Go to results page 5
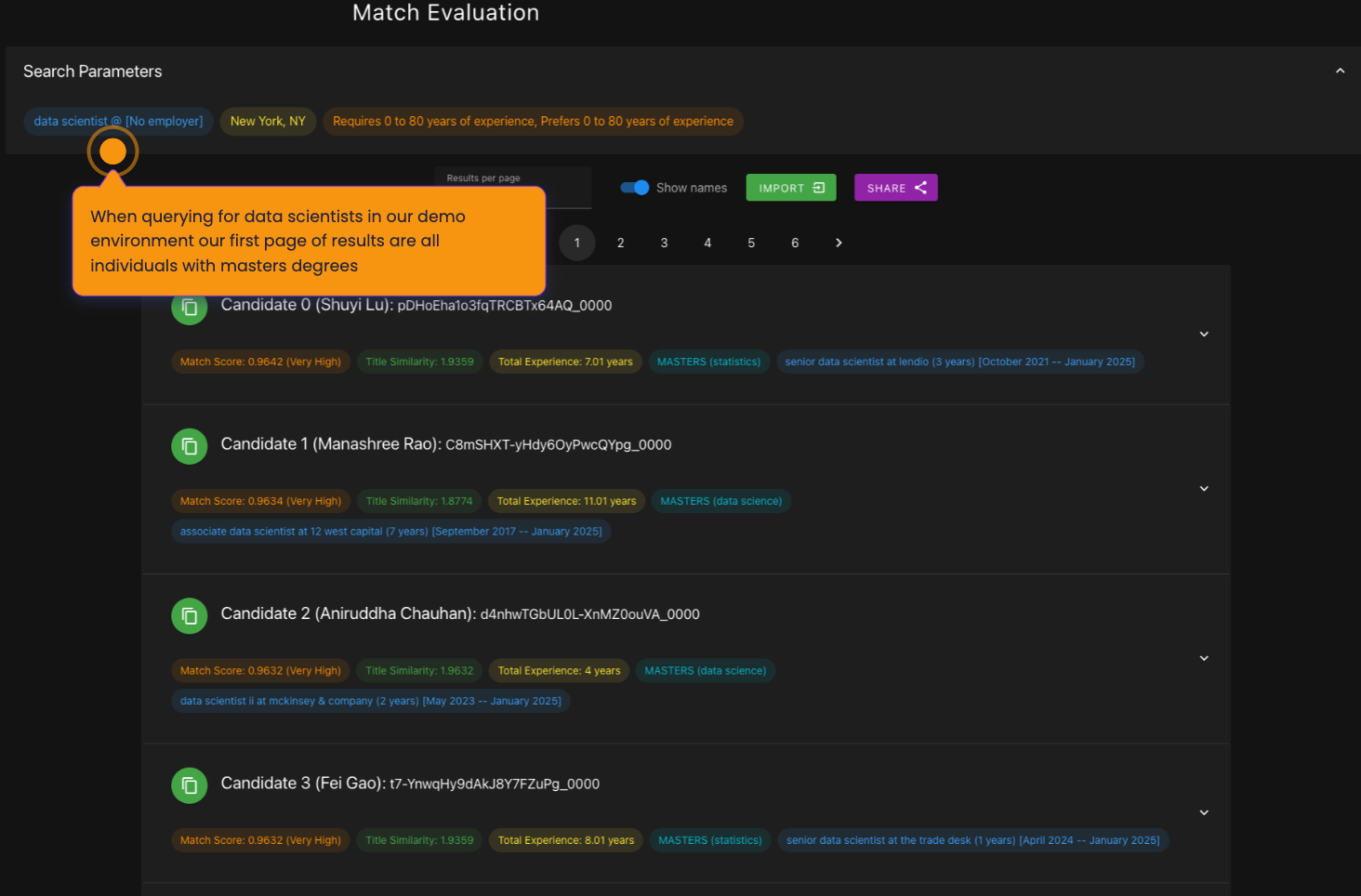The height and width of the screenshot is (896, 1361). click(751, 243)
